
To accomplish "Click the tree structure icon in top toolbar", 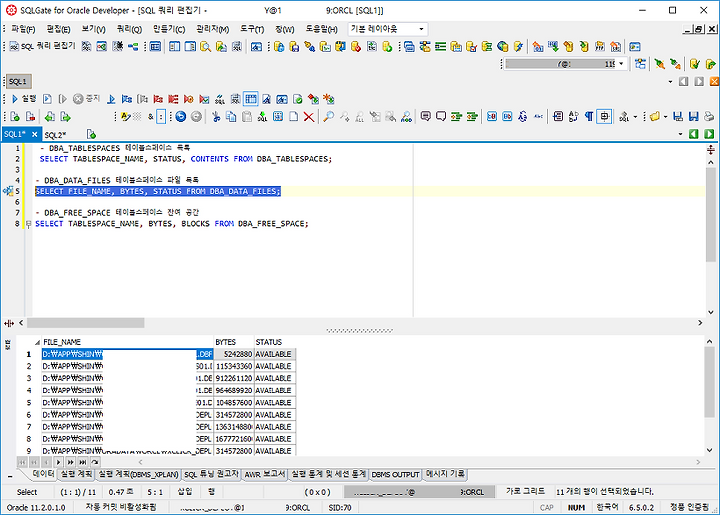I will tap(133, 46).
